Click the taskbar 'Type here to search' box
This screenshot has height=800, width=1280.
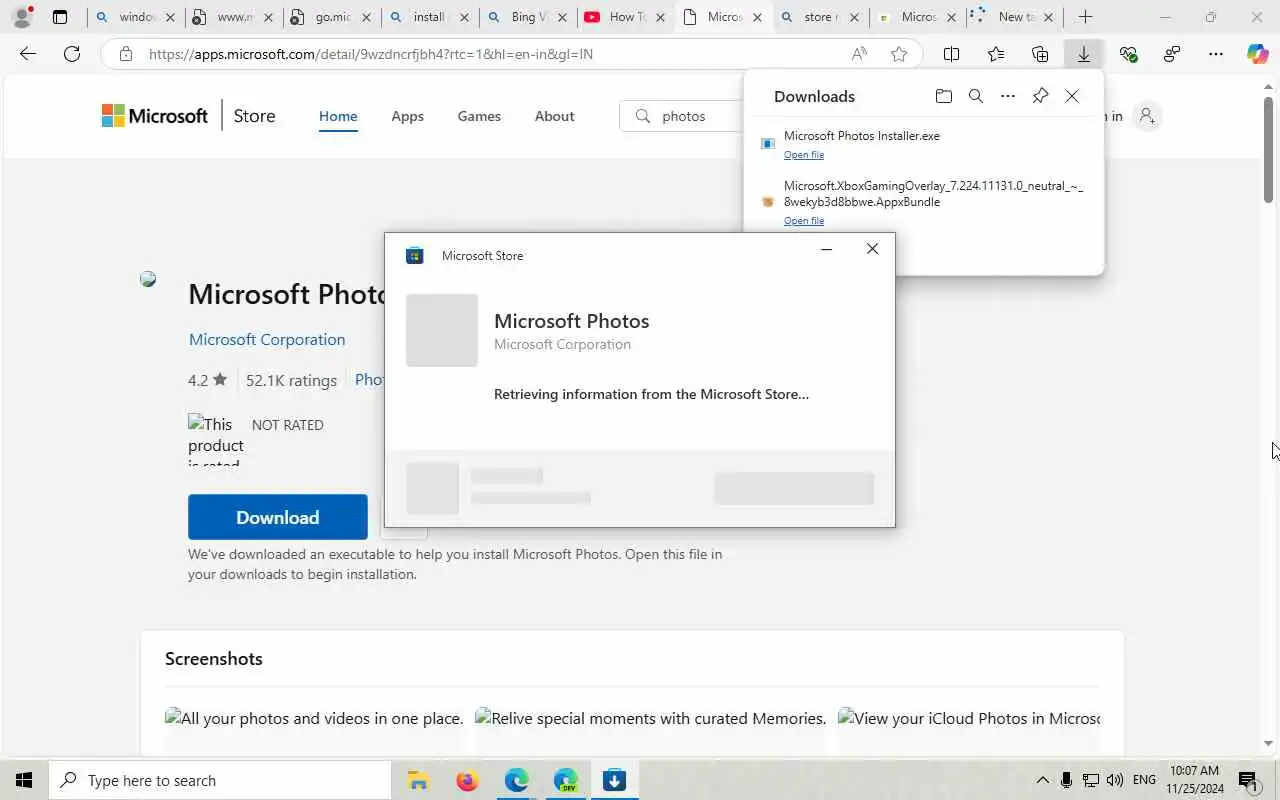coord(220,780)
